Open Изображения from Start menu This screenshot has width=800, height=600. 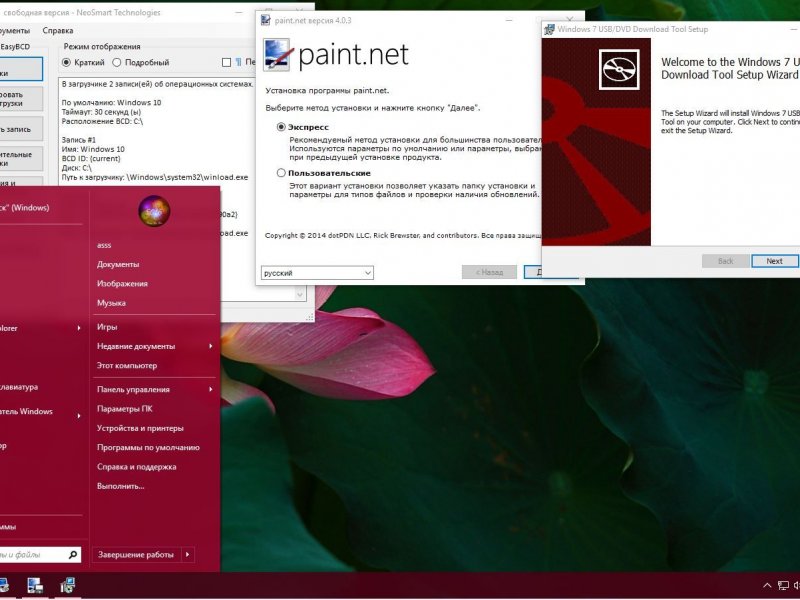[x=122, y=284]
